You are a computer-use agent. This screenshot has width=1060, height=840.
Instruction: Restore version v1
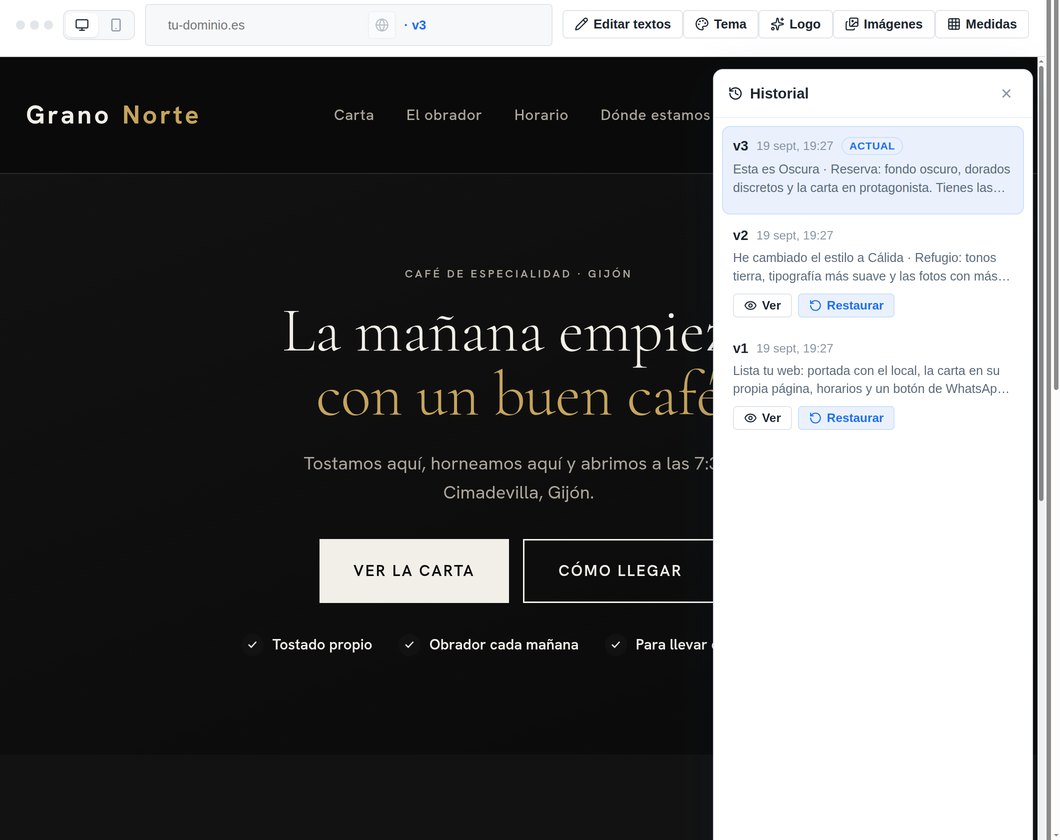(846, 418)
